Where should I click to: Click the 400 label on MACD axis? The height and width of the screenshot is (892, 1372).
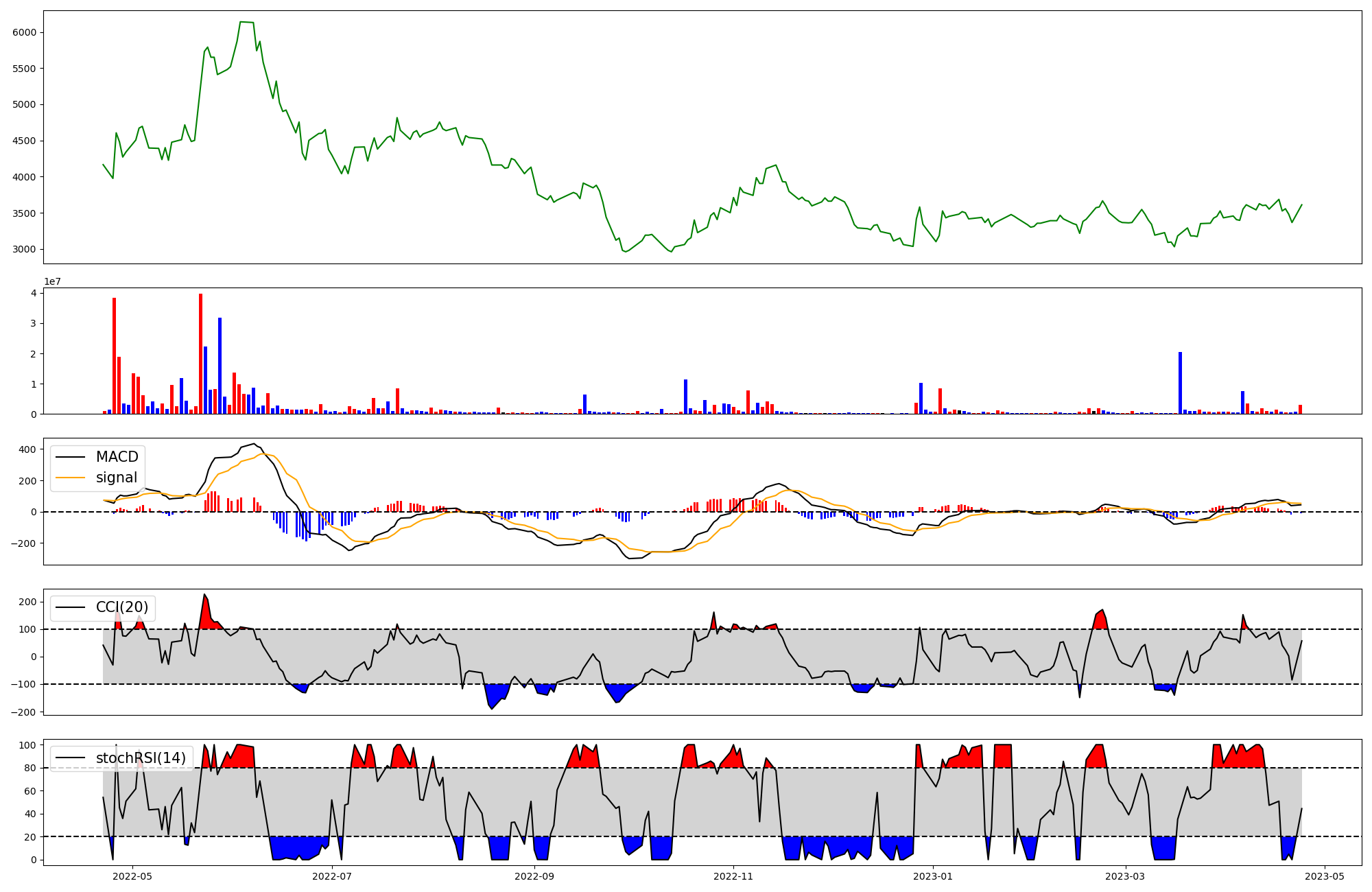(27, 449)
